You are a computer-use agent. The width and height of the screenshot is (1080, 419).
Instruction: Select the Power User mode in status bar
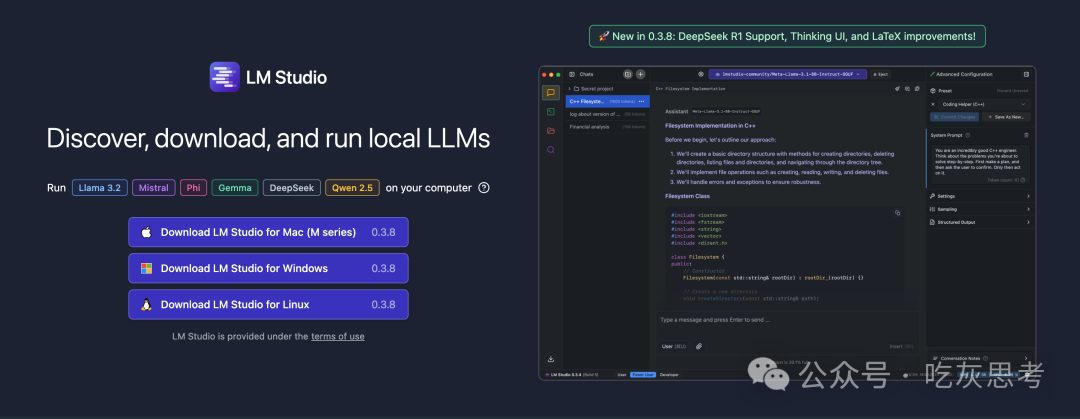(643, 375)
